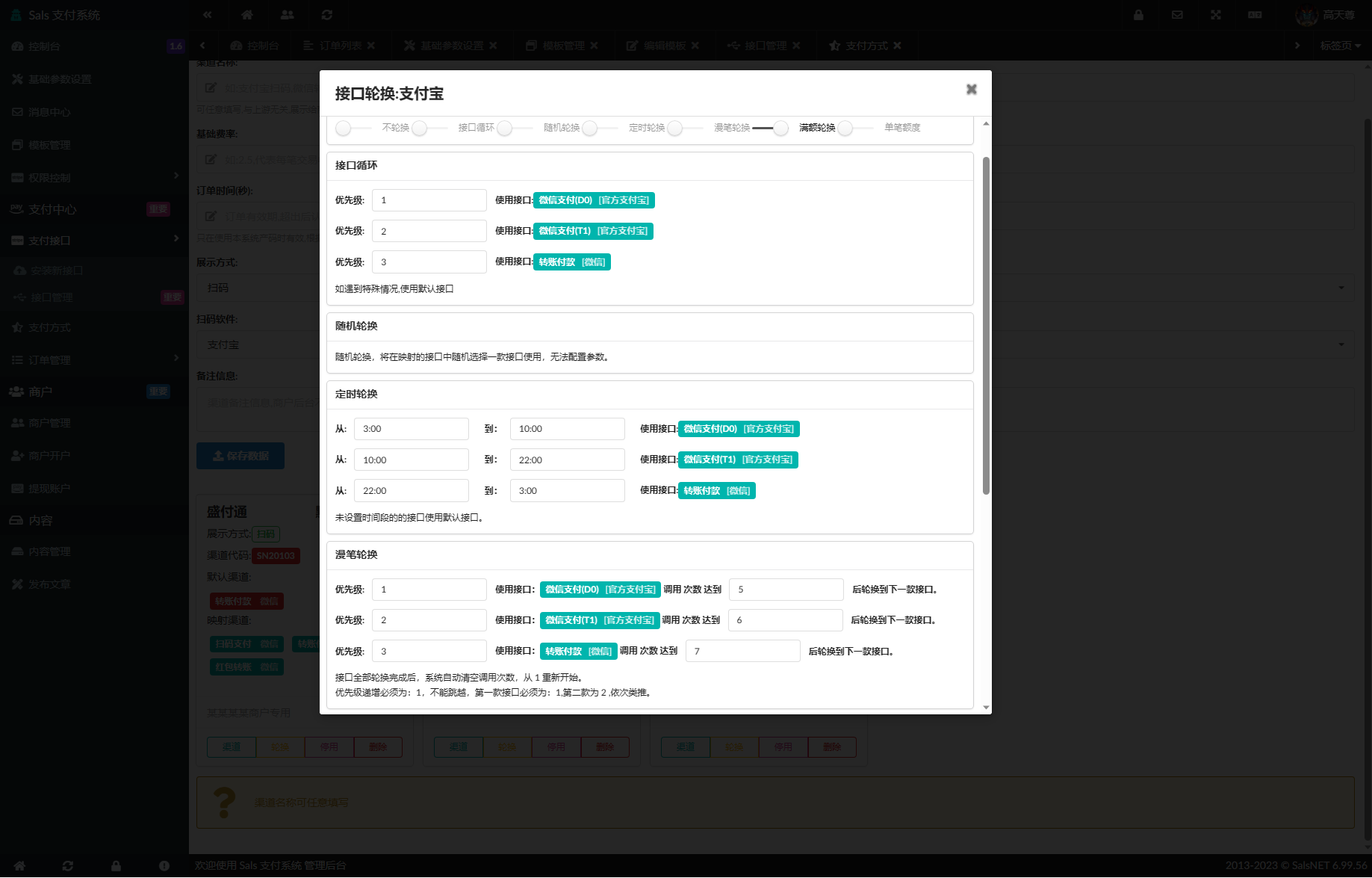Click the home icon in the top toolbar
This screenshot has width=1372, height=878.
click(247, 15)
